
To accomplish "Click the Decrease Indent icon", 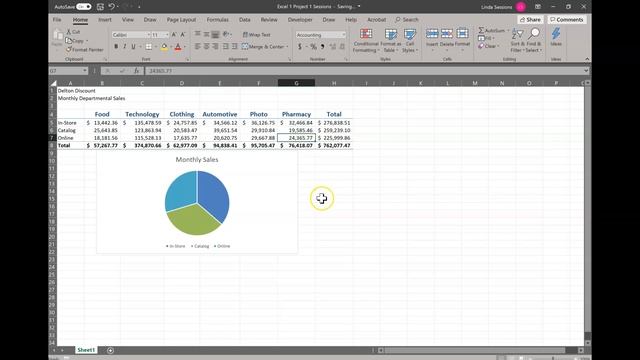I will click(225, 47).
